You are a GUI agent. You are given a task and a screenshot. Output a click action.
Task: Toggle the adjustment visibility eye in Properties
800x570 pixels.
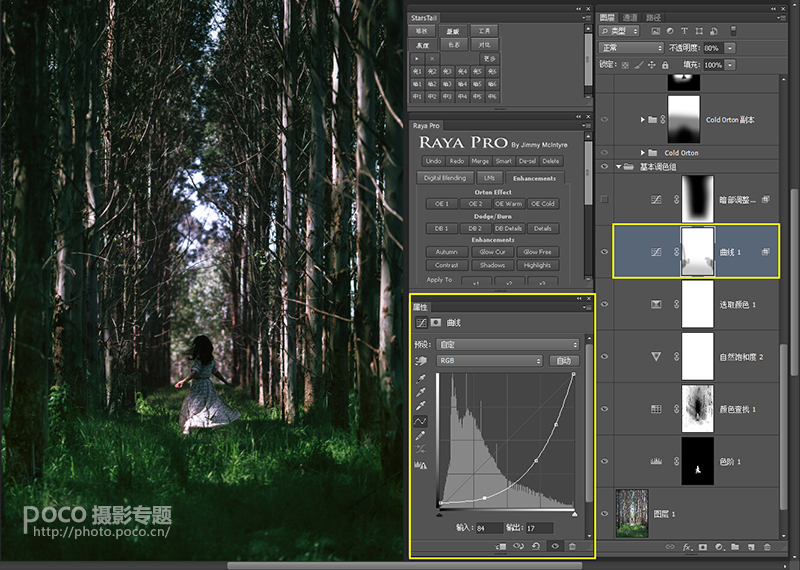pyautogui.click(x=555, y=547)
